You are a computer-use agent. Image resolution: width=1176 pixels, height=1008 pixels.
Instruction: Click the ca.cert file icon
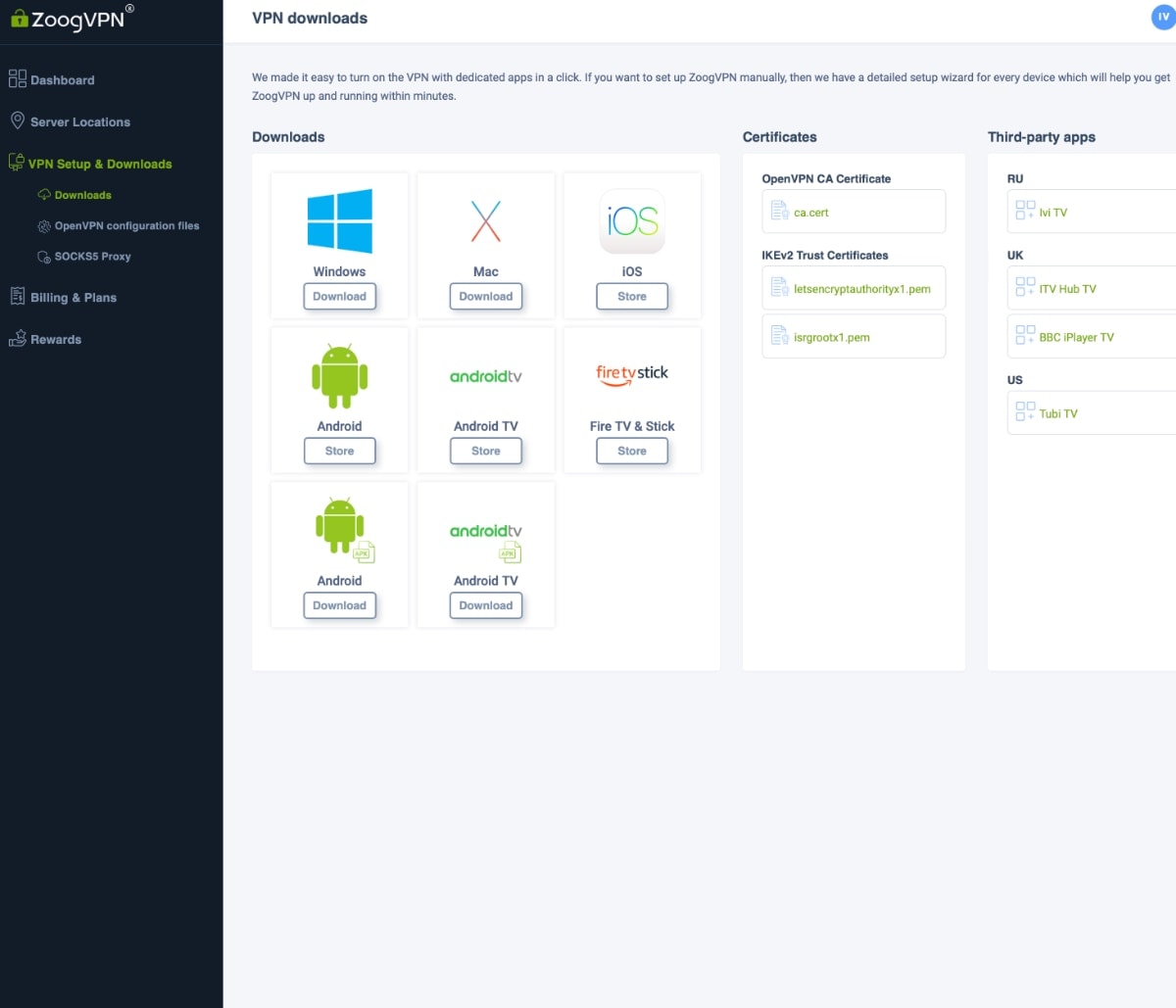[780, 211]
